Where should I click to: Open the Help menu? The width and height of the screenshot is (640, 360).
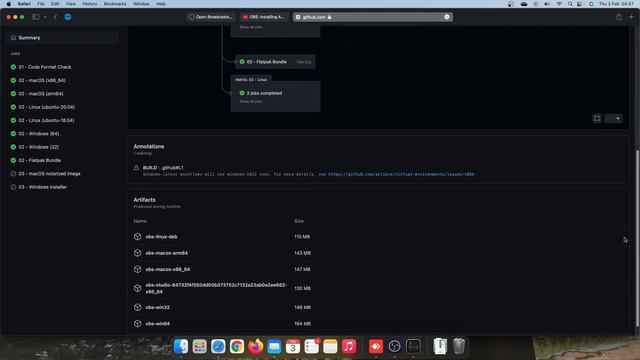[161, 4]
